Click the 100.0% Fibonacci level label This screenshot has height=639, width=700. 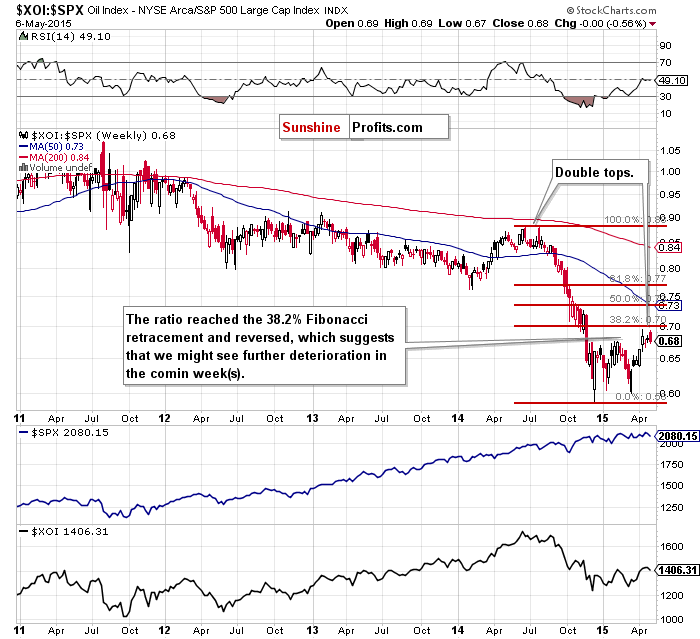click(633, 219)
